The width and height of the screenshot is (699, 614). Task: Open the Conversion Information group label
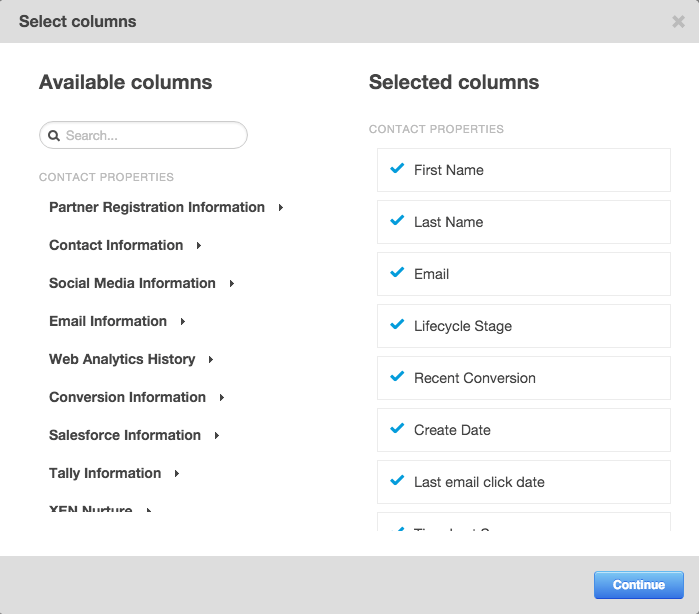tap(127, 397)
